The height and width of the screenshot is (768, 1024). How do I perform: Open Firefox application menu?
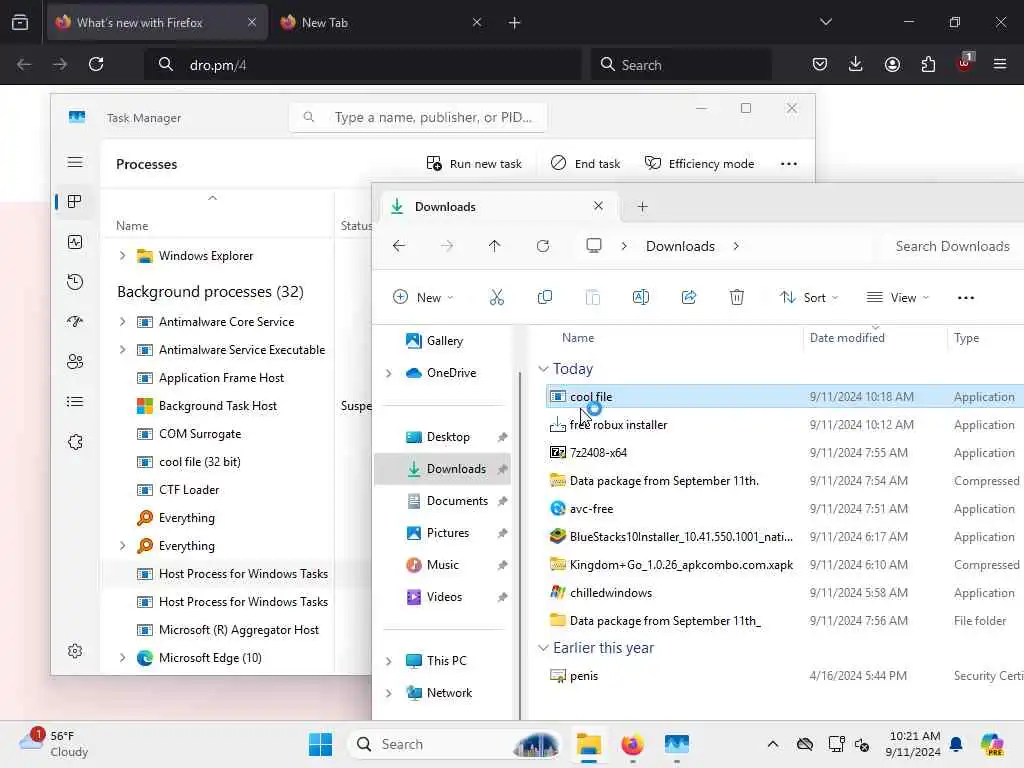(x=1000, y=64)
